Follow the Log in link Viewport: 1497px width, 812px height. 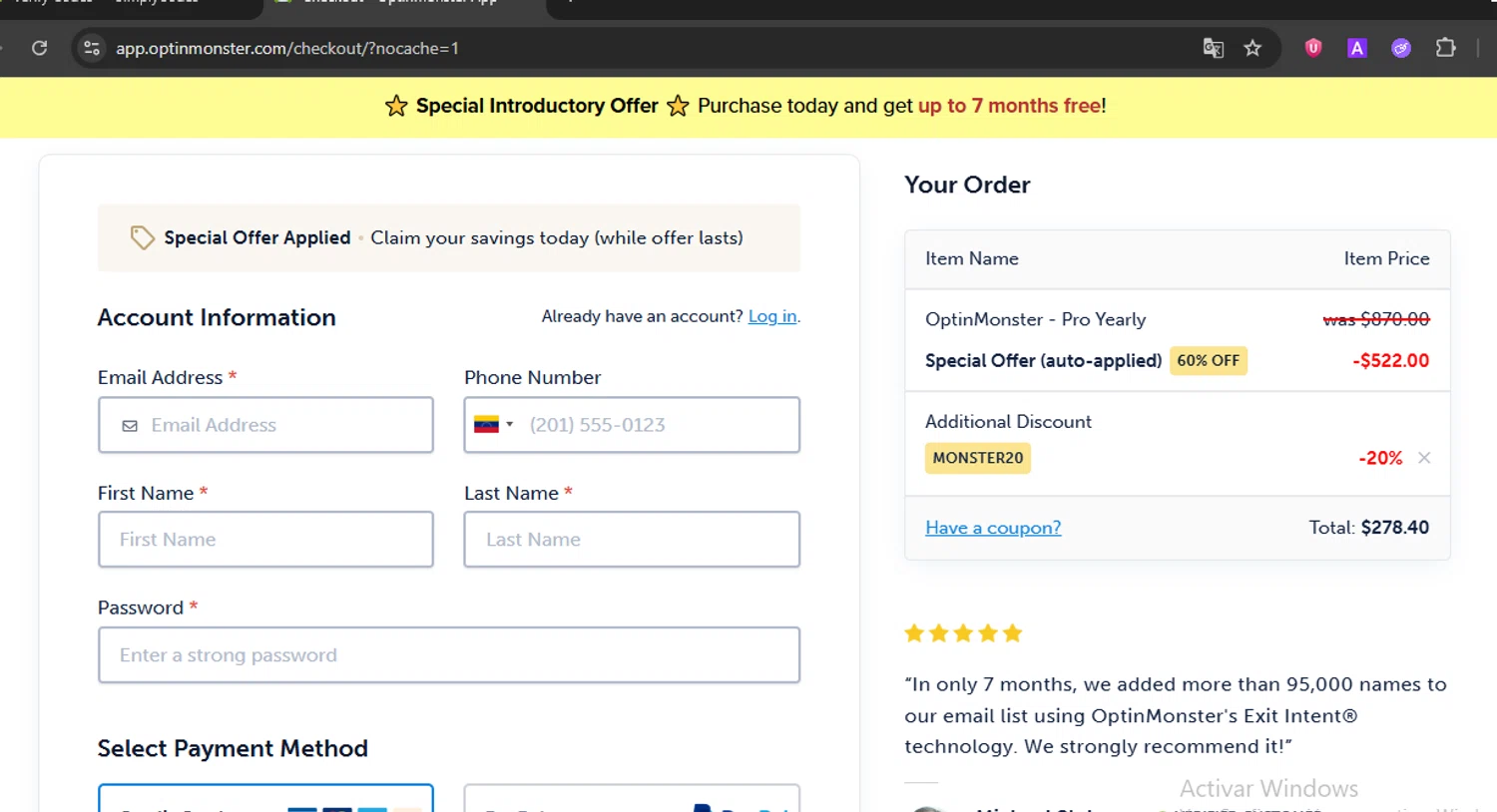pos(772,316)
